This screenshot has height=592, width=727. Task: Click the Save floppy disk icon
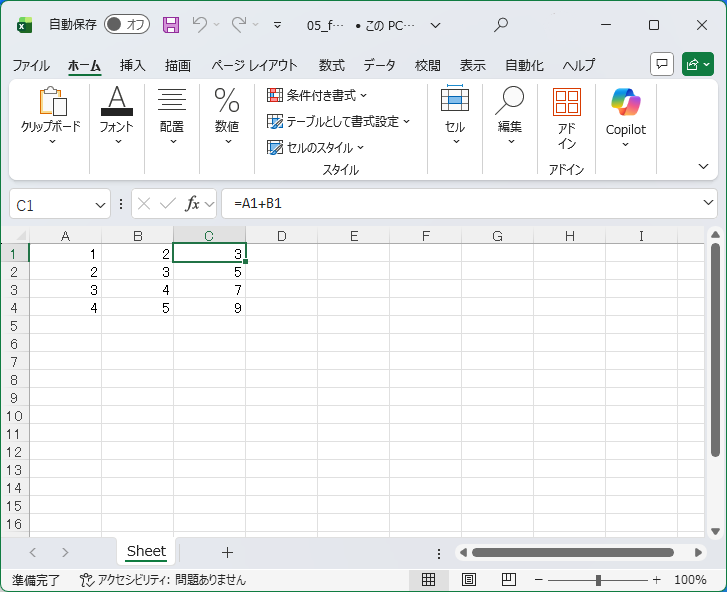pyautogui.click(x=171, y=25)
